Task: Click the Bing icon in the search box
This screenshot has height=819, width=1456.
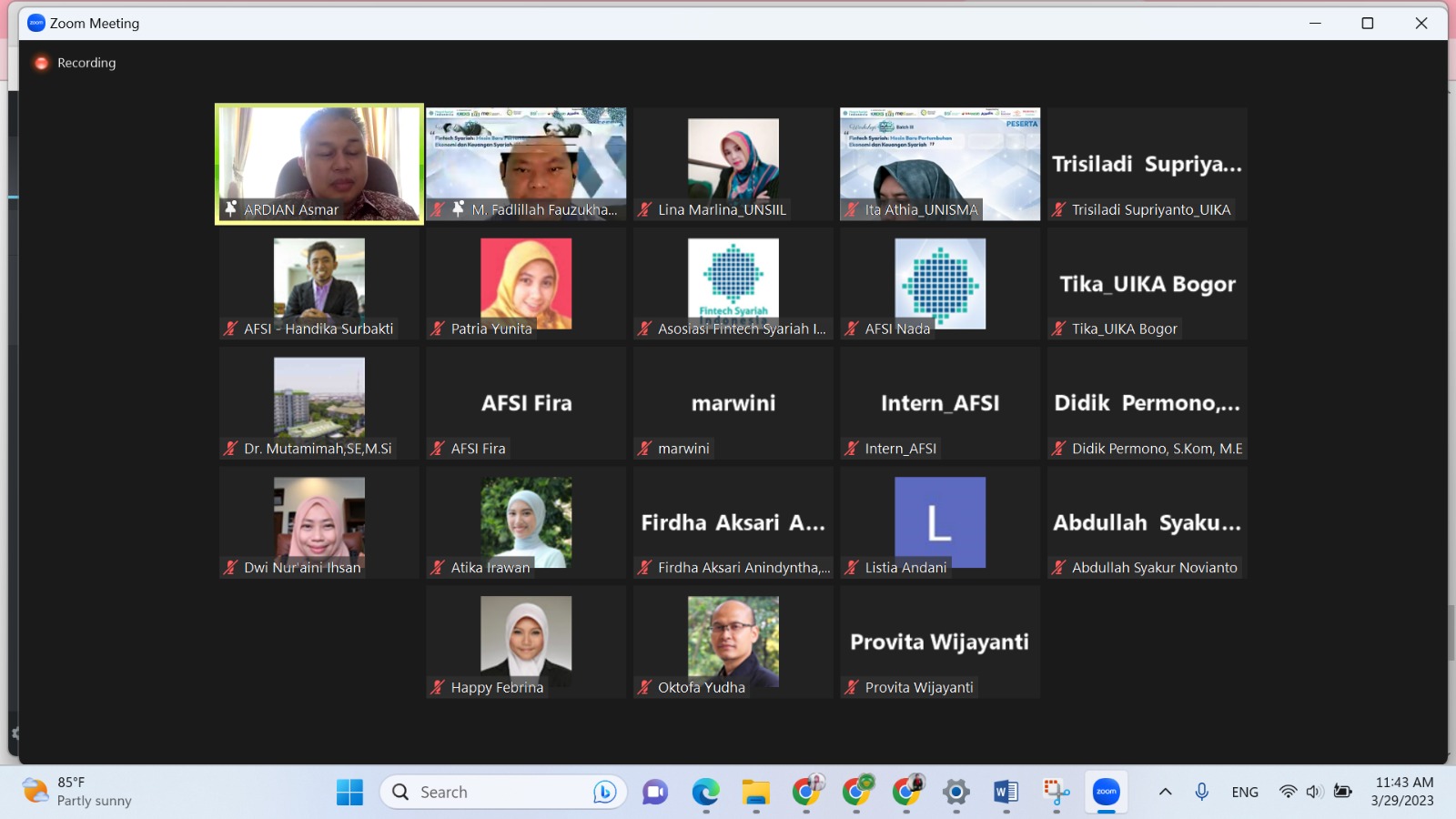Action: coord(604,792)
